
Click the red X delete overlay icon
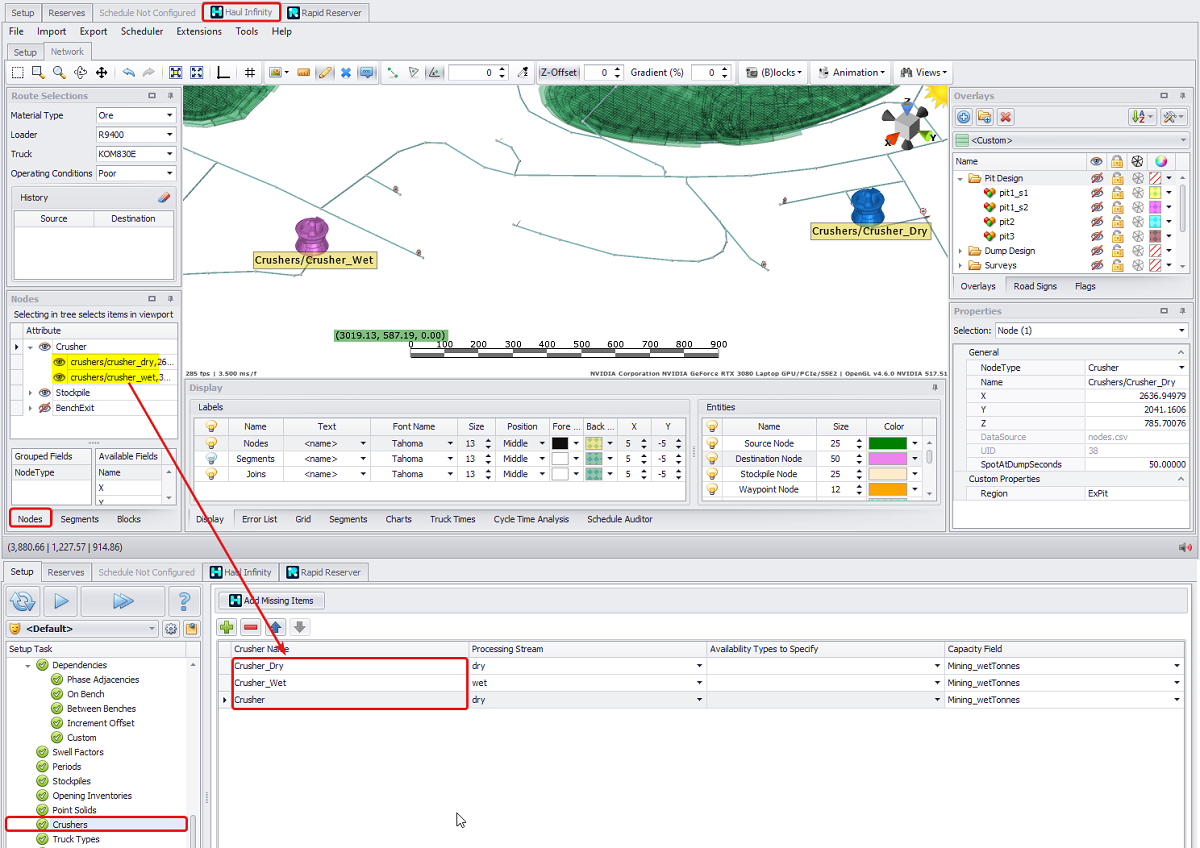click(x=1006, y=117)
